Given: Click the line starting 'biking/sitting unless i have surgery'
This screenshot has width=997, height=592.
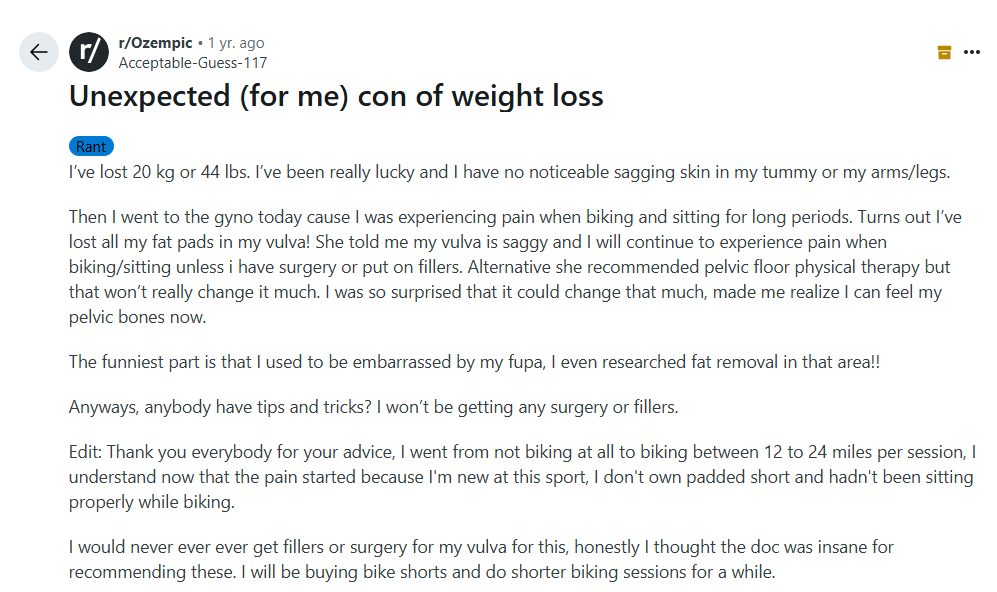Looking at the screenshot, I should pos(509,267).
